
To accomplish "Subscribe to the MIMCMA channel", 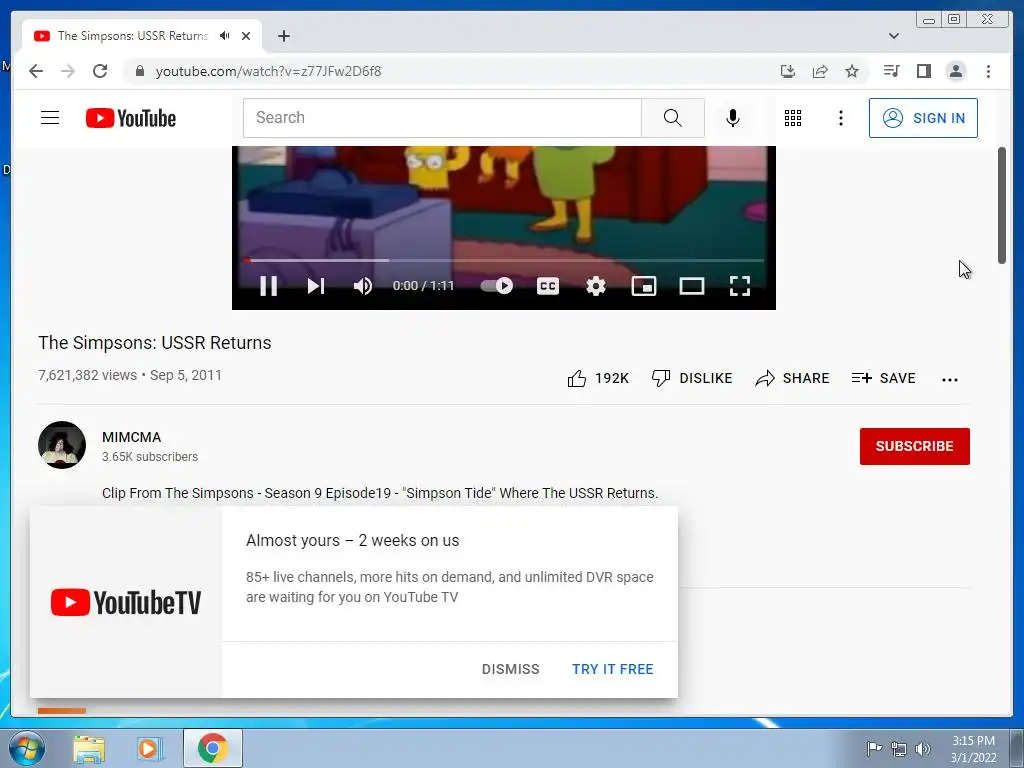I will (914, 447).
